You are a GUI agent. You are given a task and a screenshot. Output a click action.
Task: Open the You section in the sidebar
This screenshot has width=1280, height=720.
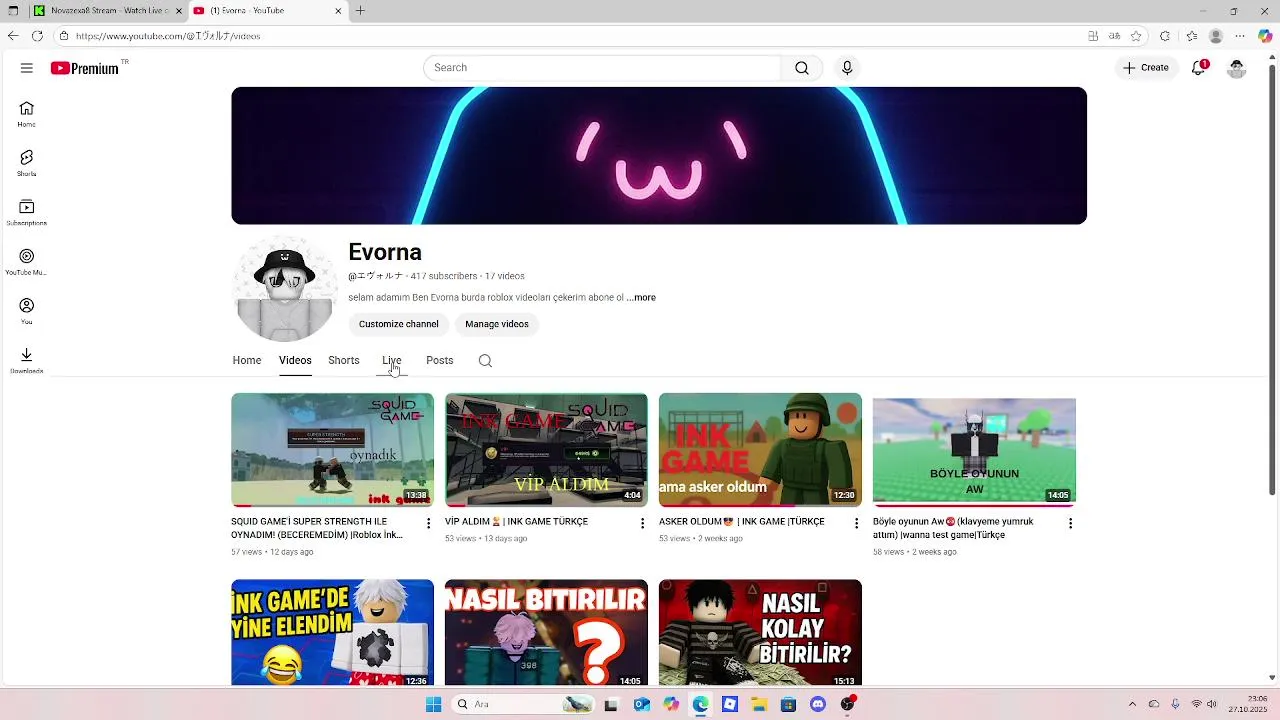coord(27,311)
